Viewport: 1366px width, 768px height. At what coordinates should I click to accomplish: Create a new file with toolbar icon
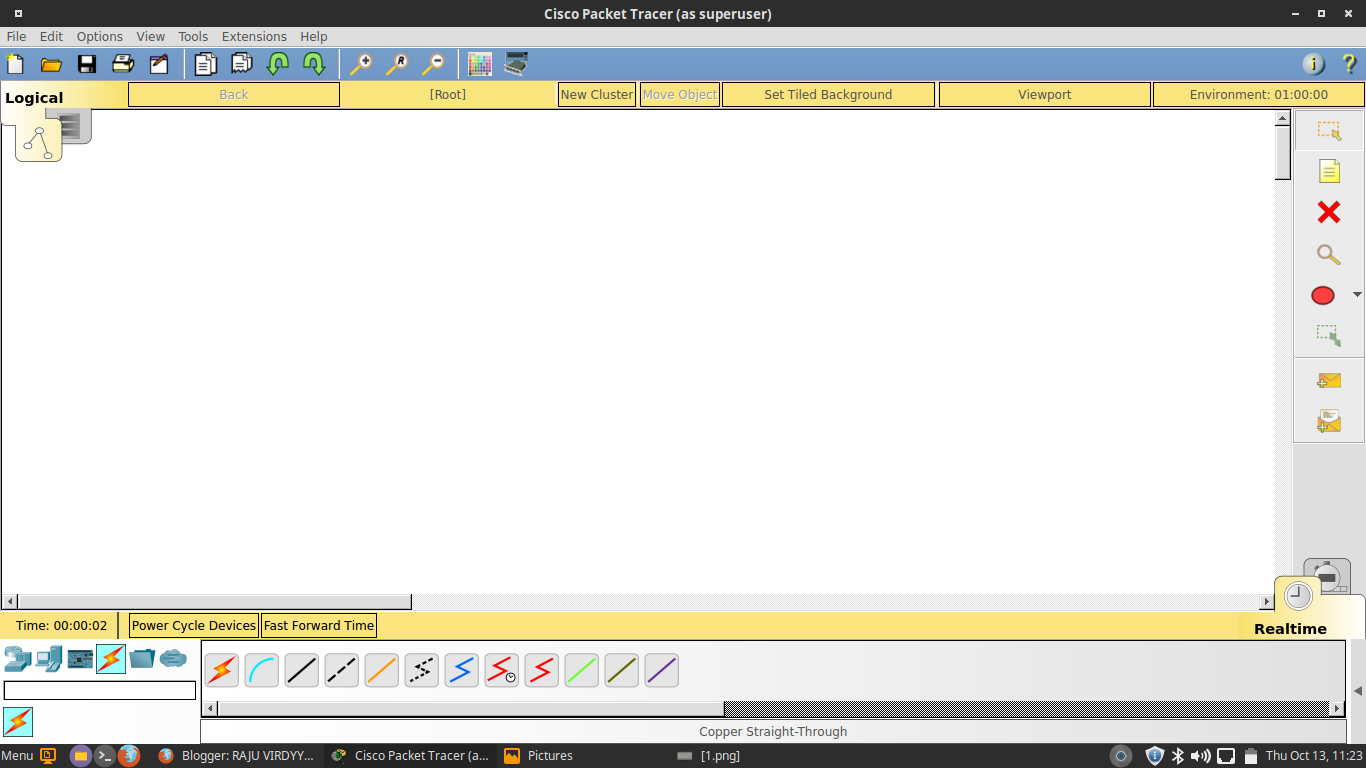(x=15, y=64)
